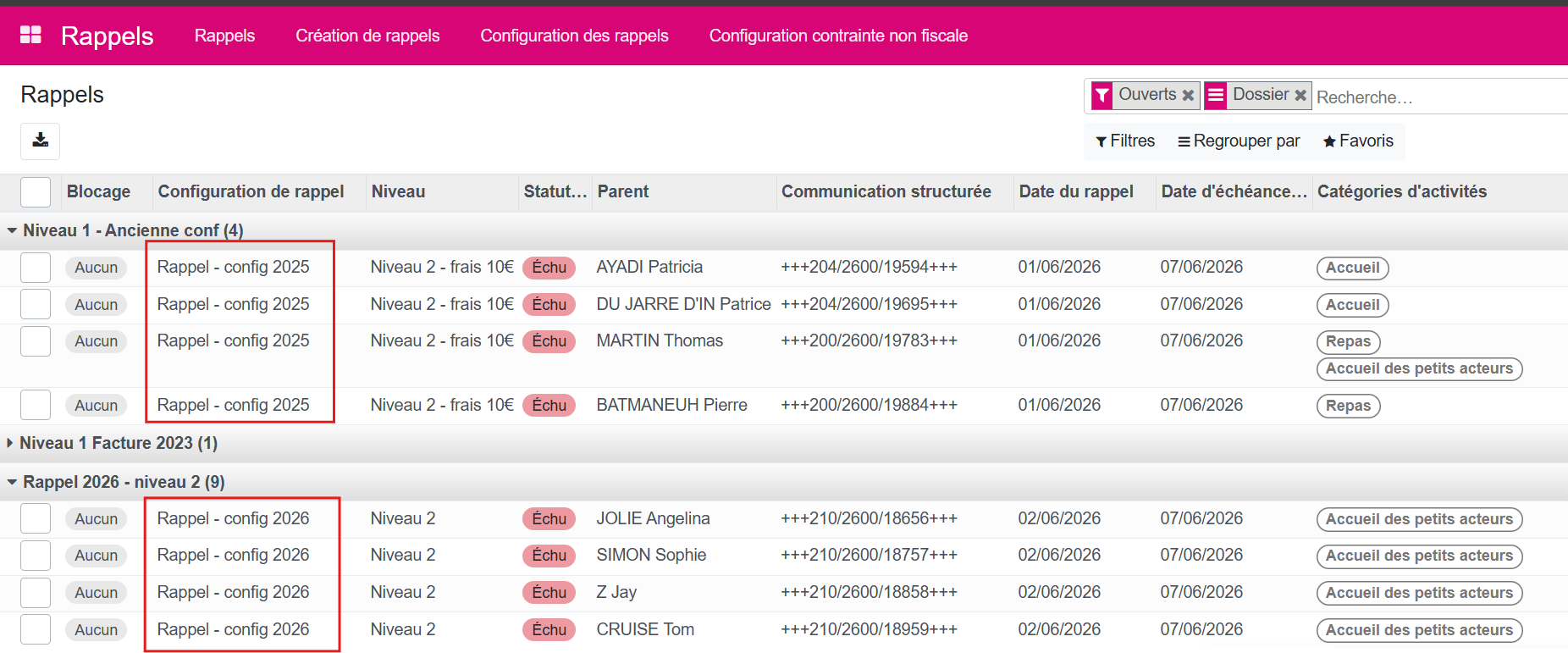
Task: Open the SIMON Sophie parent cell
Action: [x=651, y=555]
